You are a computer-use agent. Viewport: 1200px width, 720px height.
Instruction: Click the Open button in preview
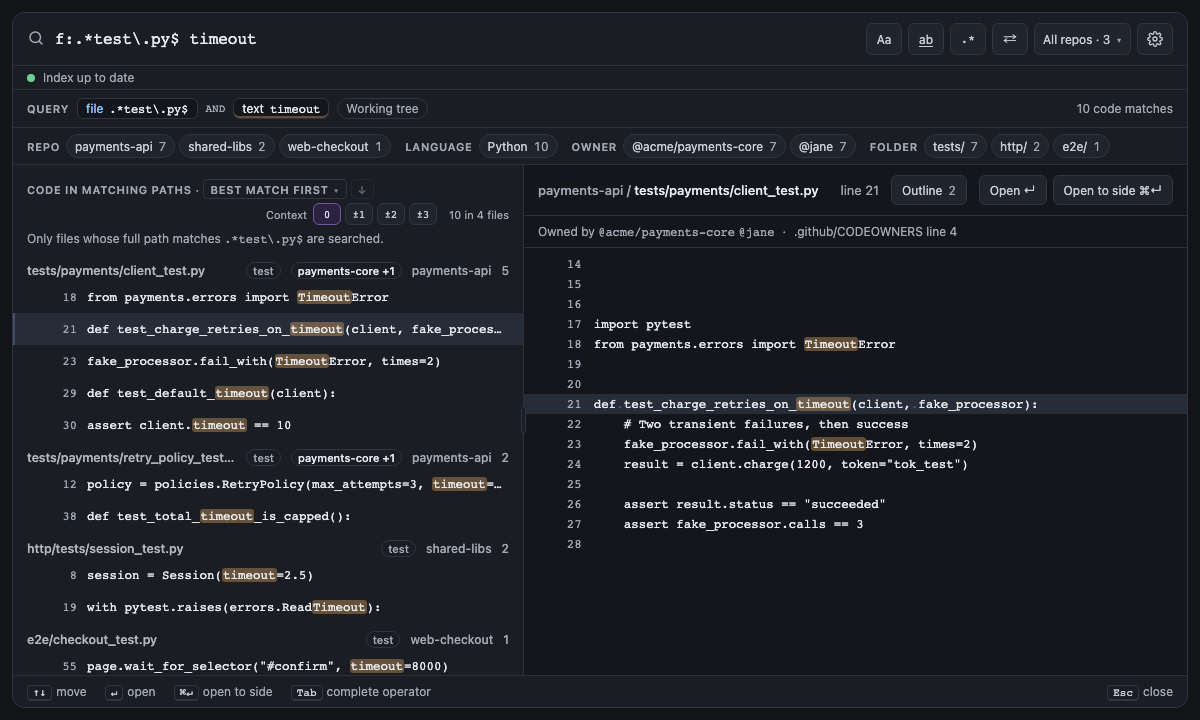click(1012, 191)
